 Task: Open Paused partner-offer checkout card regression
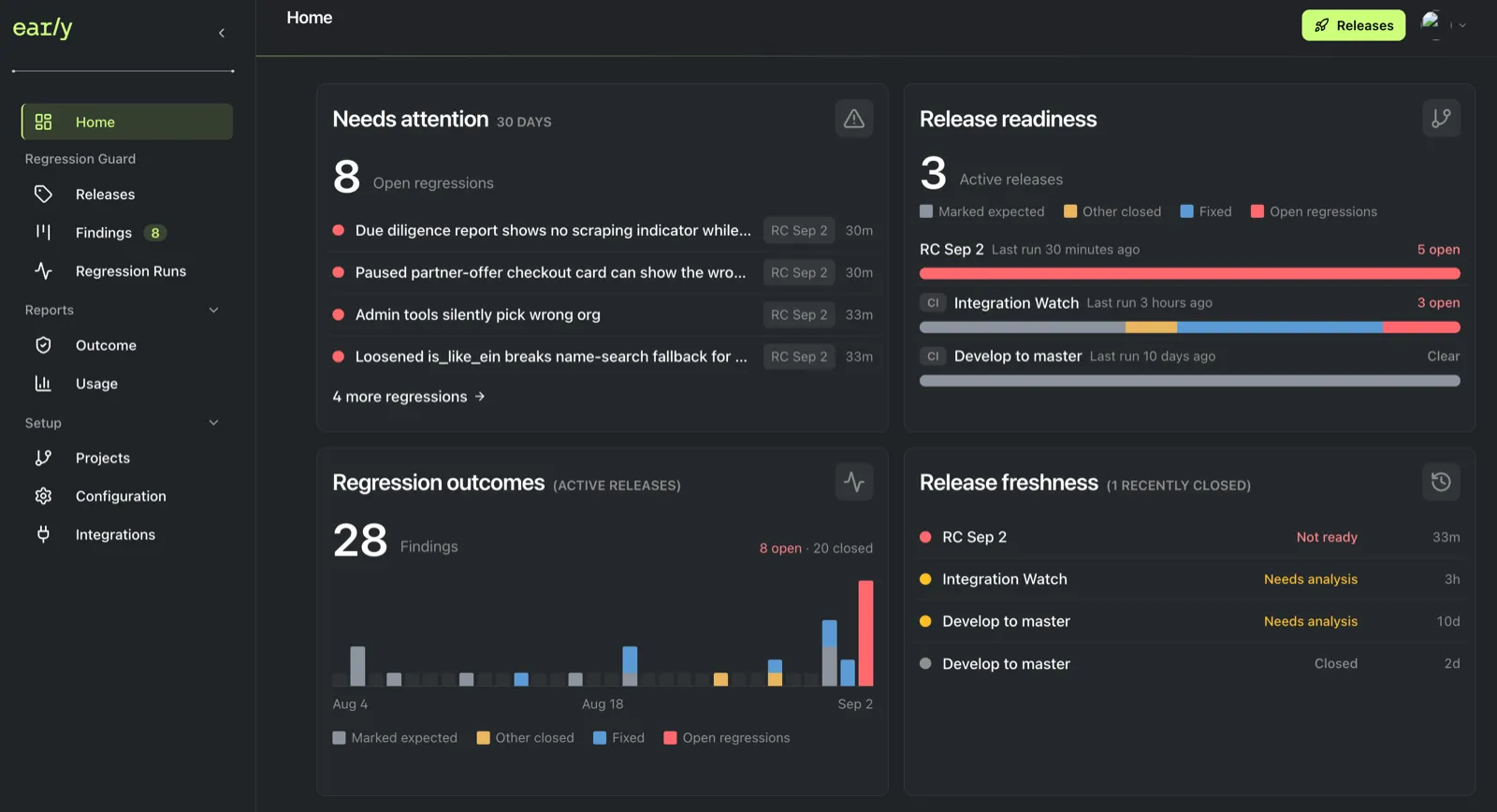tap(603, 272)
